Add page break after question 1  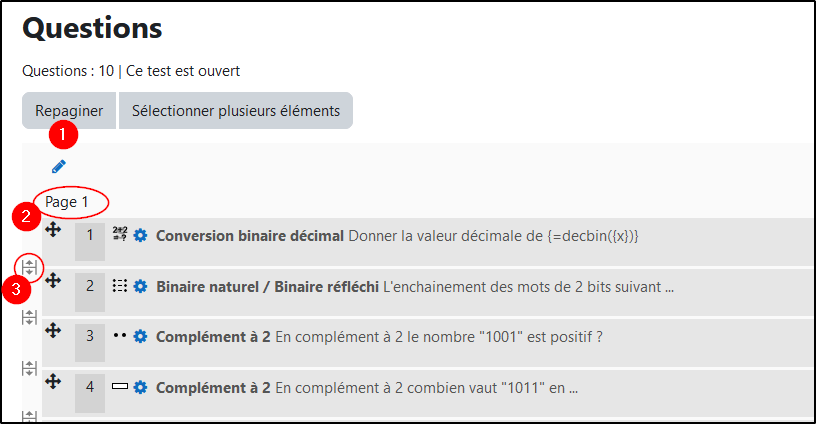[29, 267]
